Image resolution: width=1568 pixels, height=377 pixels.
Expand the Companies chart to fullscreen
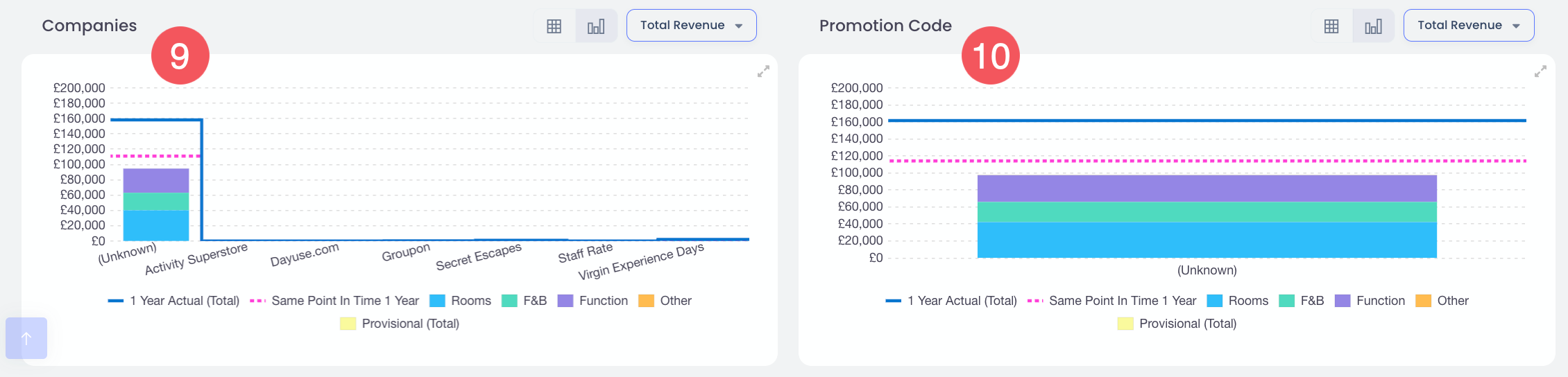pos(763,71)
